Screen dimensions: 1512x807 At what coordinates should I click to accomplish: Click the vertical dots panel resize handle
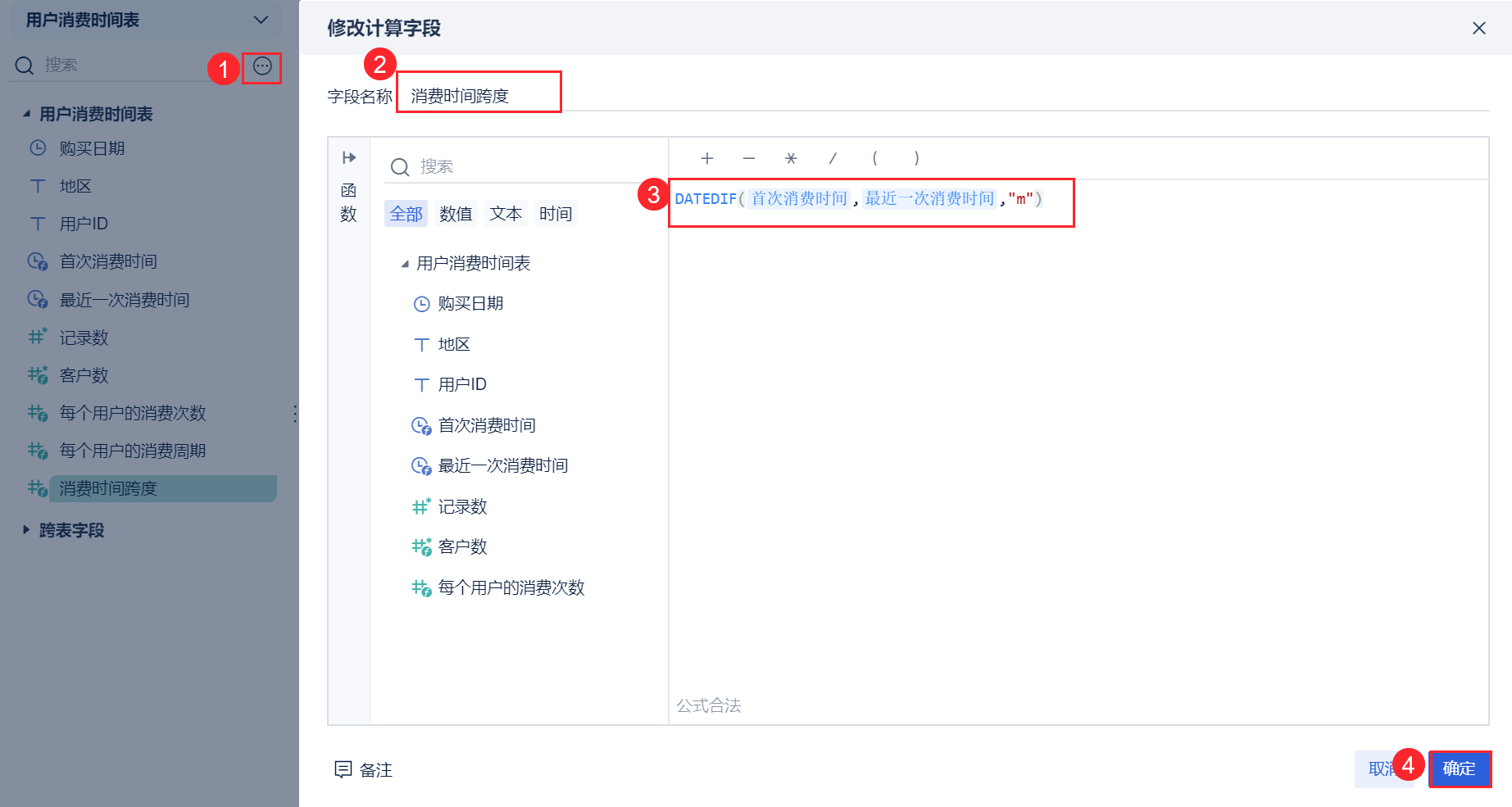click(x=295, y=413)
